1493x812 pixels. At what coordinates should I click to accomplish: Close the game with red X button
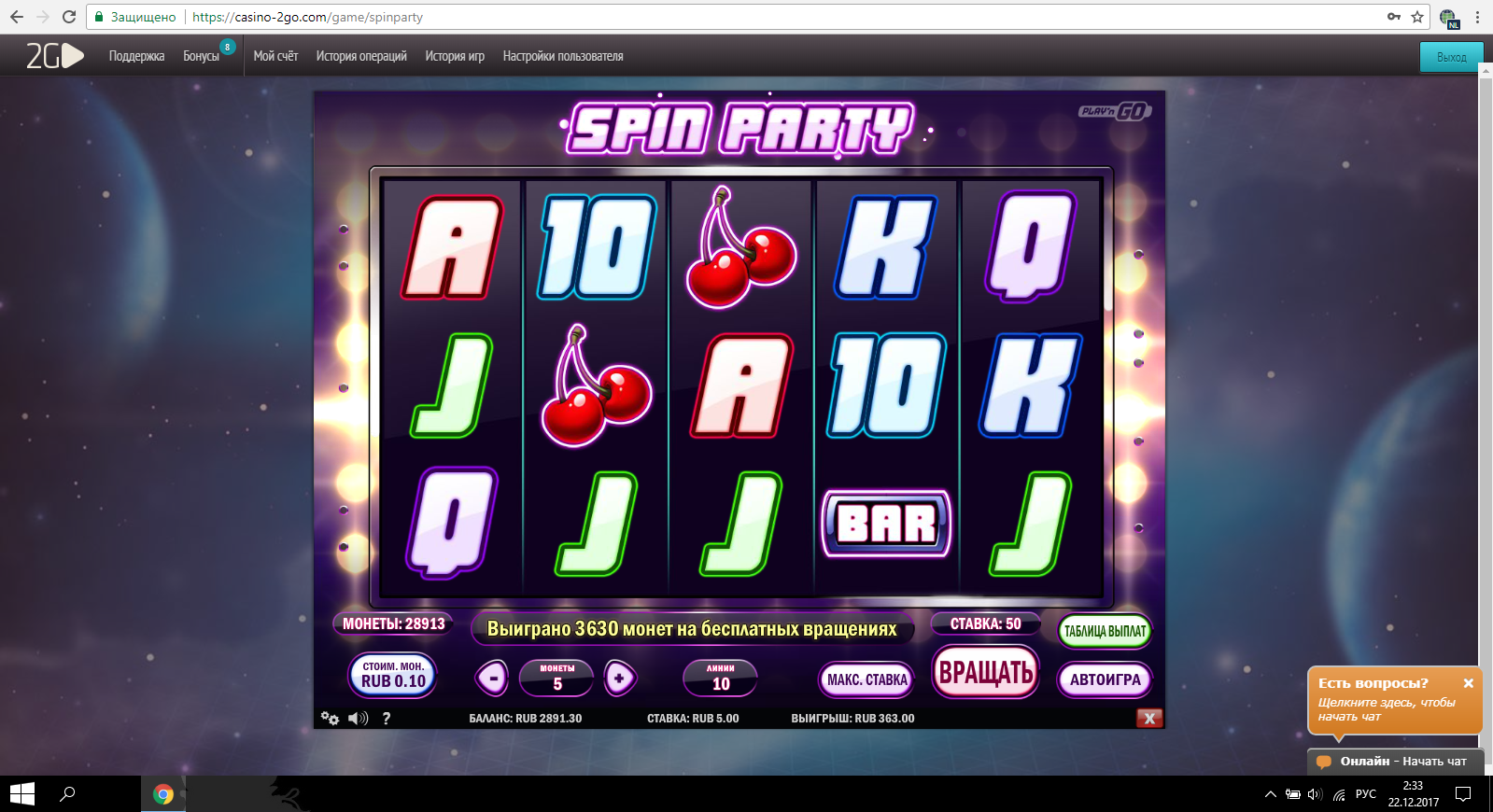pos(1149,718)
